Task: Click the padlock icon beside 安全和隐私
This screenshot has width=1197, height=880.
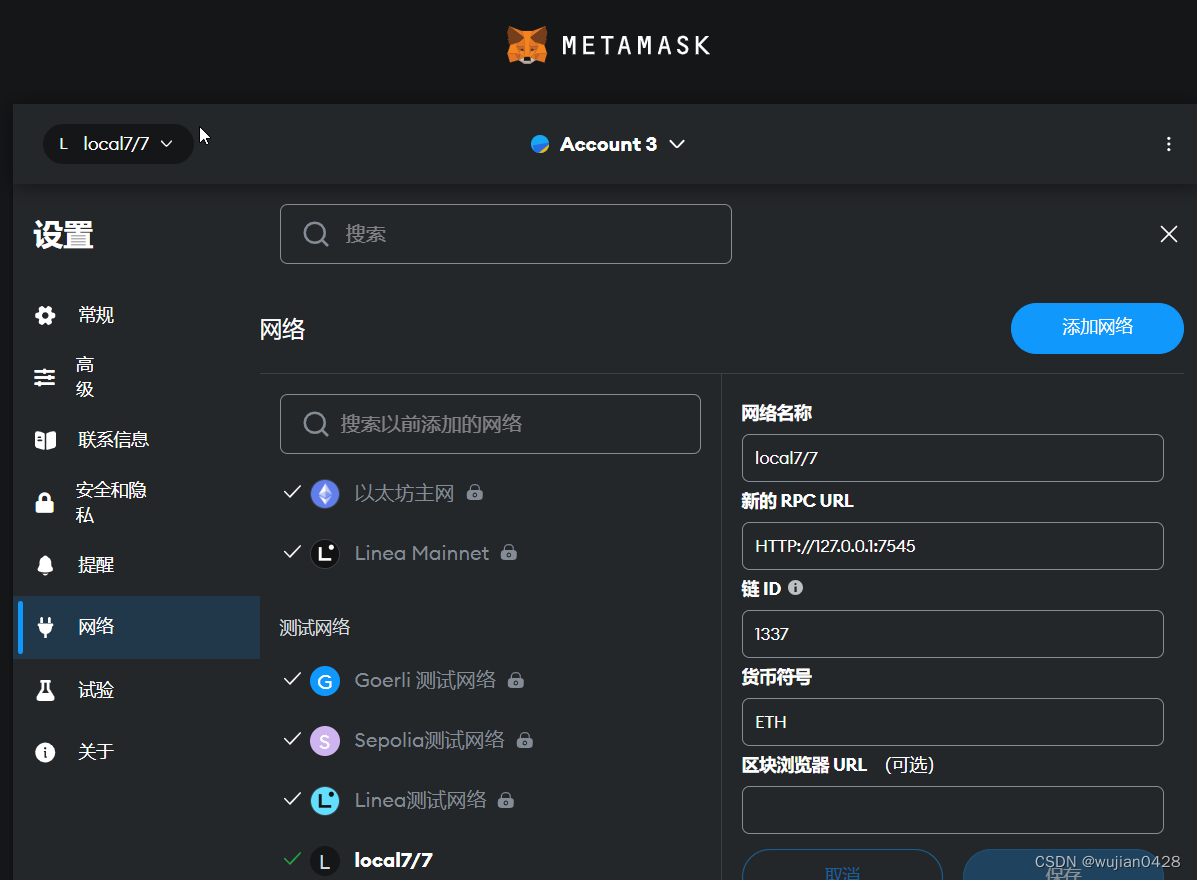Action: coord(45,502)
